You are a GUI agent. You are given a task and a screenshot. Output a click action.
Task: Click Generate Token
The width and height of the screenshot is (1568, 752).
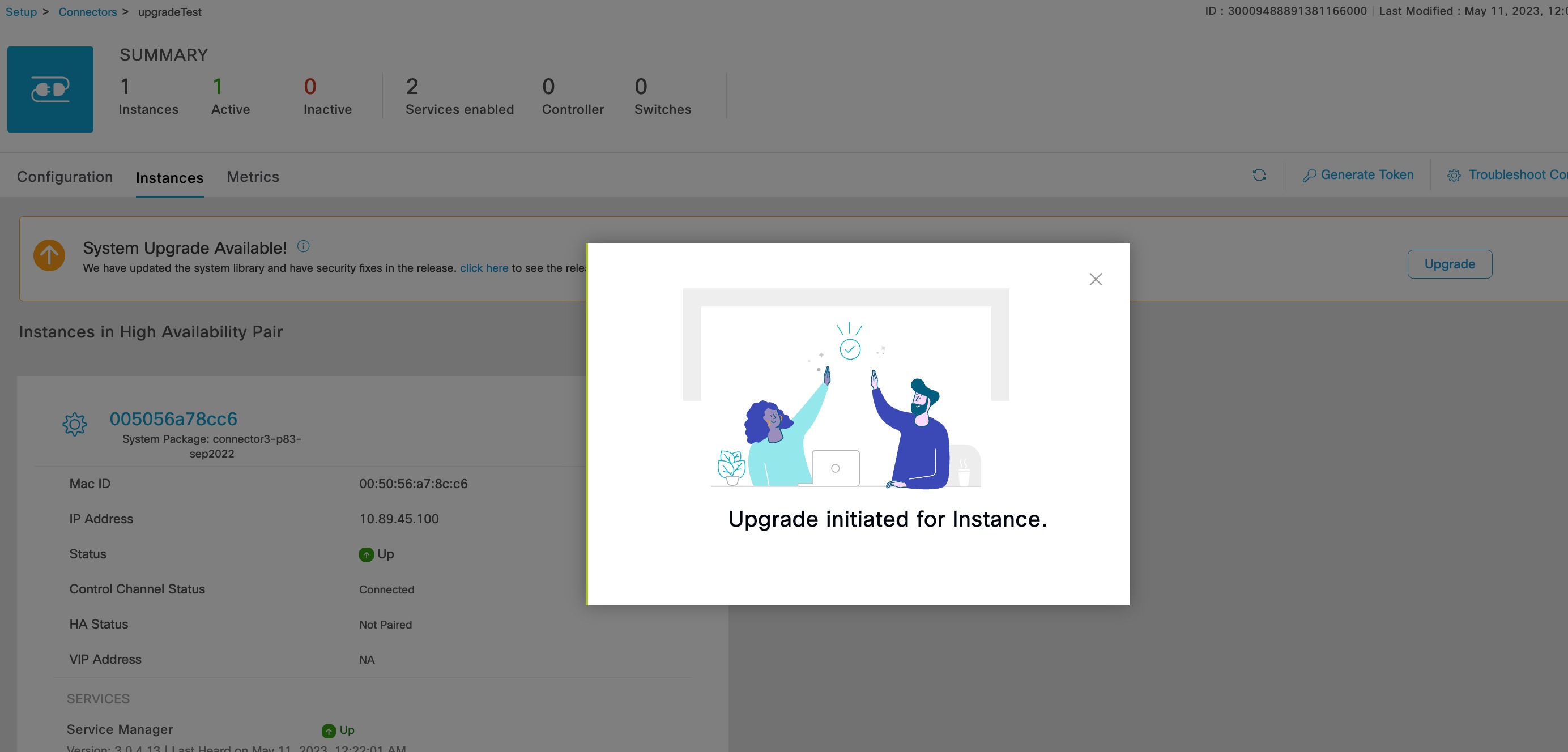(1366, 174)
